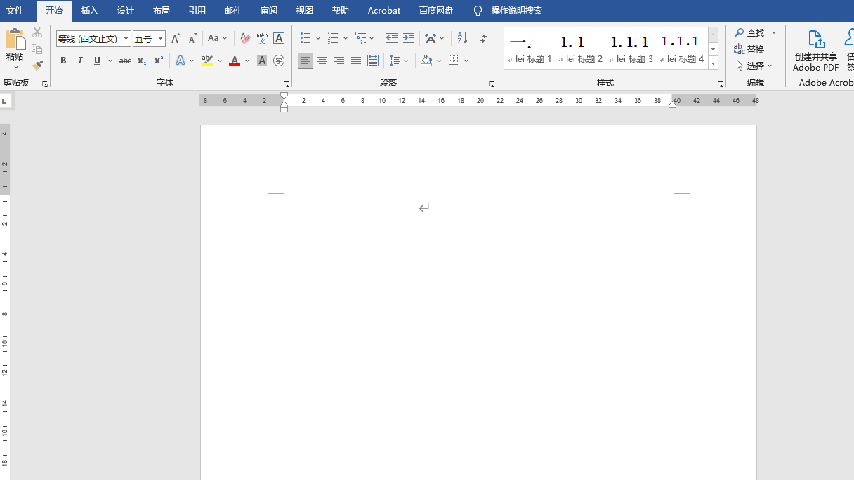Switch to the Acrobat ribbon tab

click(383, 10)
